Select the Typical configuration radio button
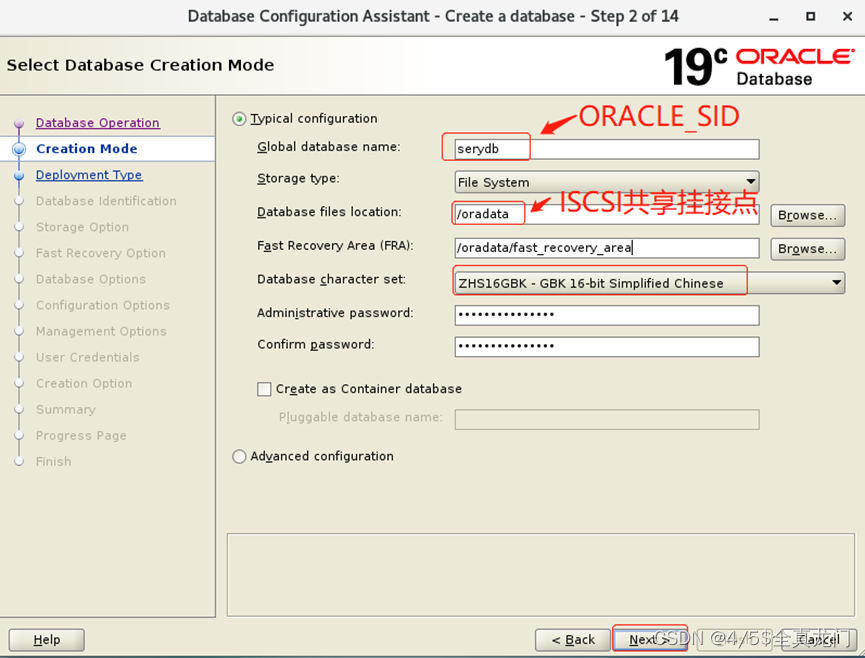Screen dimensions: 865x658 point(239,118)
